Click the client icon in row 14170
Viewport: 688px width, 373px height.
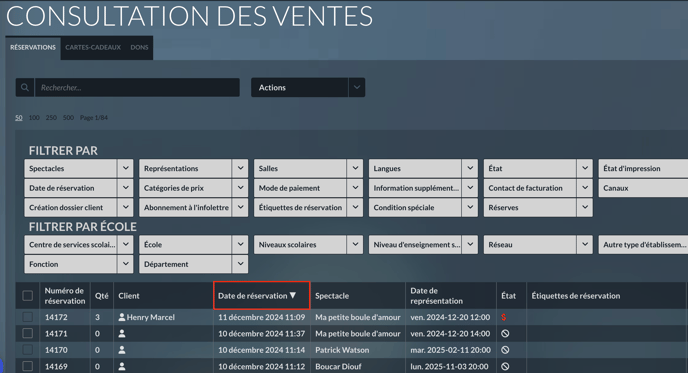pos(122,350)
